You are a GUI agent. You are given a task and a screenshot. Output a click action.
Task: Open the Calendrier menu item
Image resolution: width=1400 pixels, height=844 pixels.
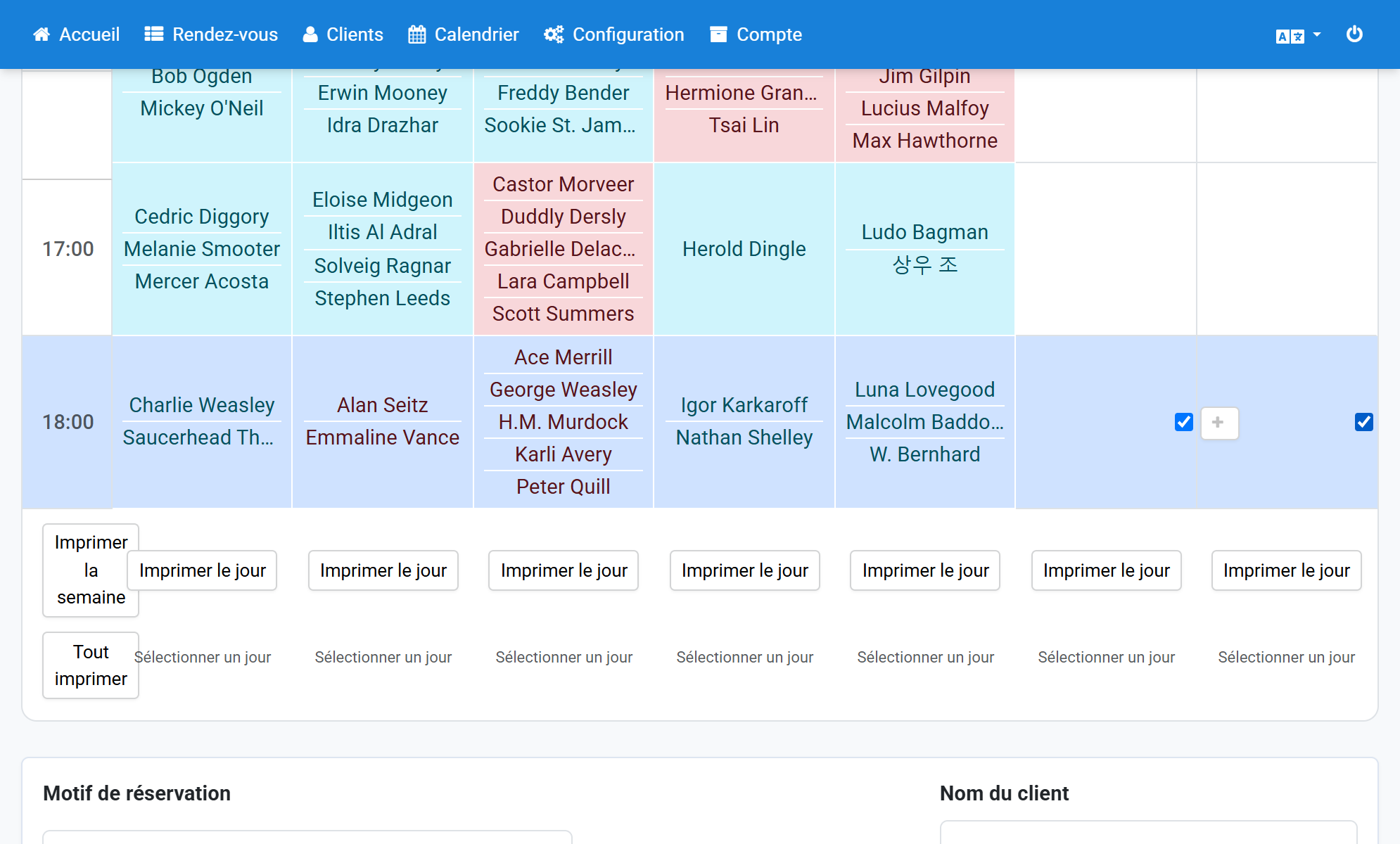pos(464,34)
